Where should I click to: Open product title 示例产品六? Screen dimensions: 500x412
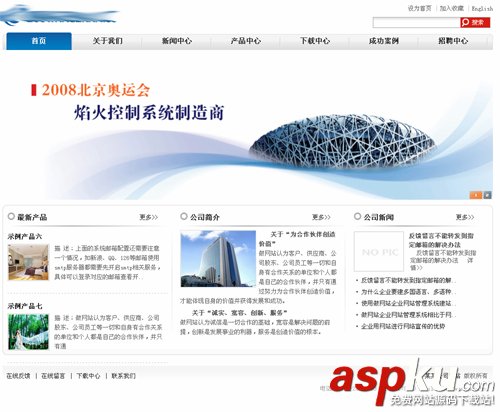point(25,236)
